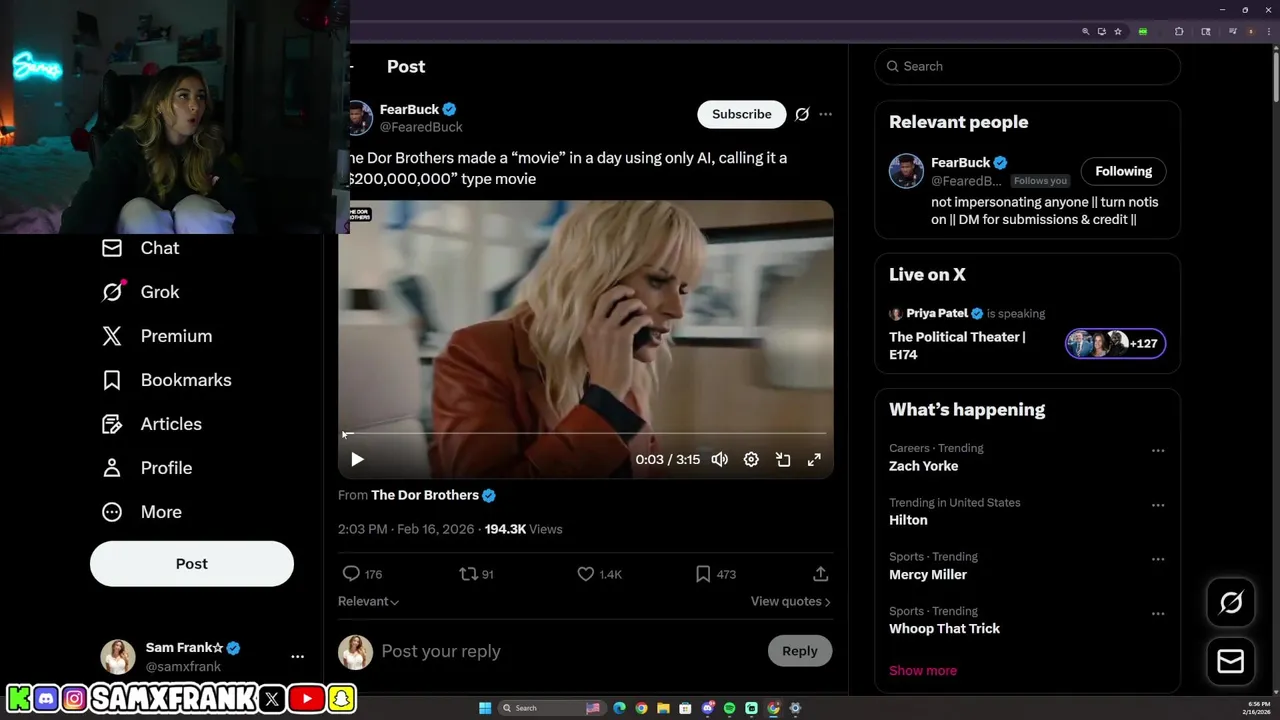Open video playback settings gear
The width and height of the screenshot is (1280, 720).
click(x=751, y=459)
